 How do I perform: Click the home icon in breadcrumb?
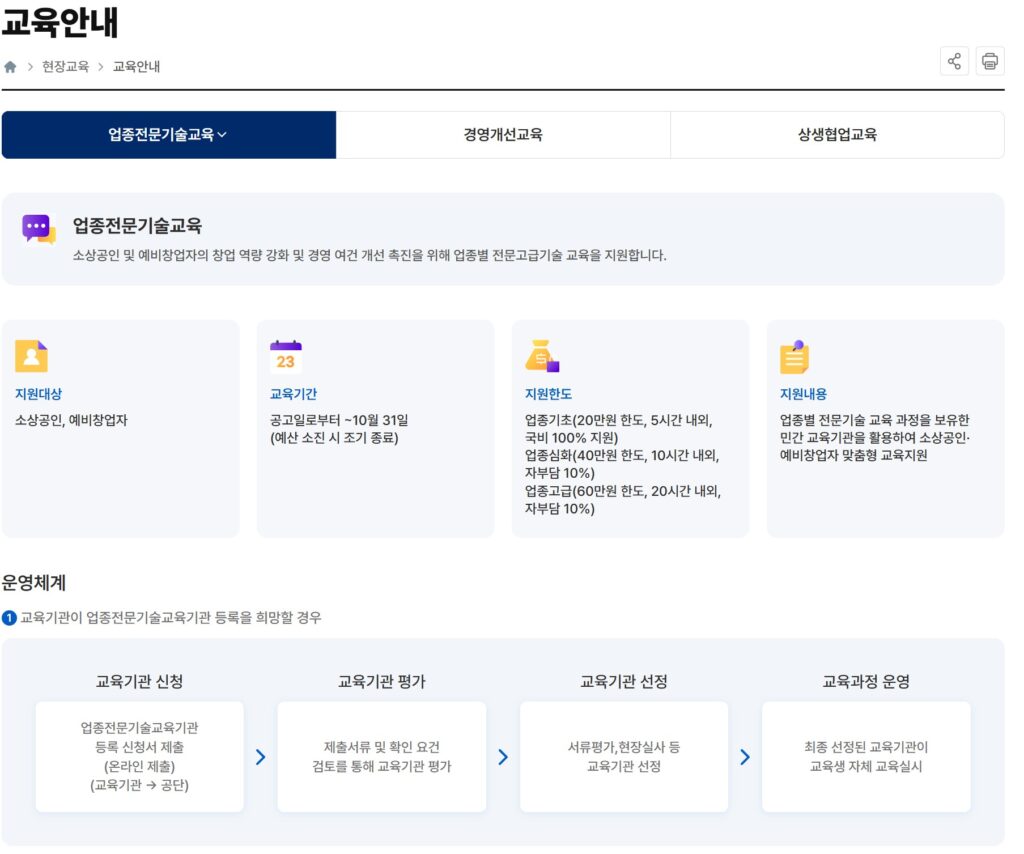pyautogui.click(x=10, y=67)
